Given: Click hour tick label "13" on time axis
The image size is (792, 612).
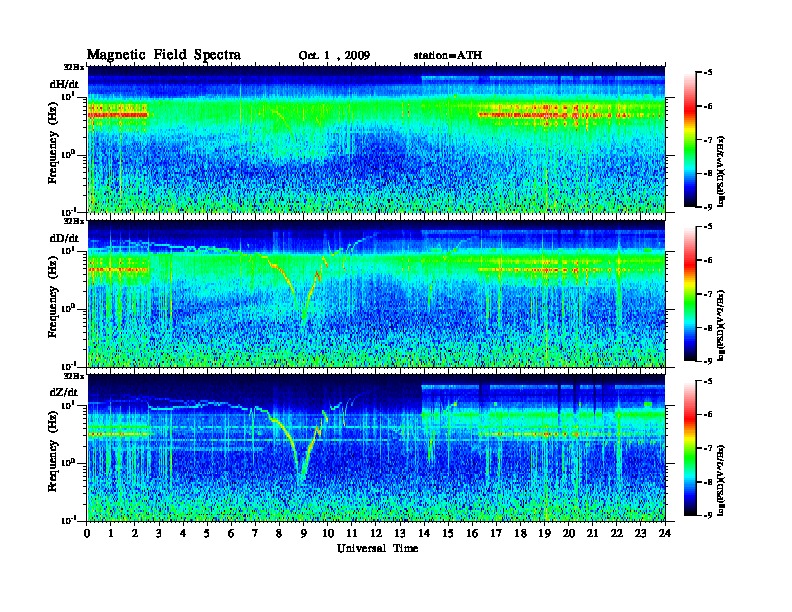Looking at the screenshot, I should 400,534.
